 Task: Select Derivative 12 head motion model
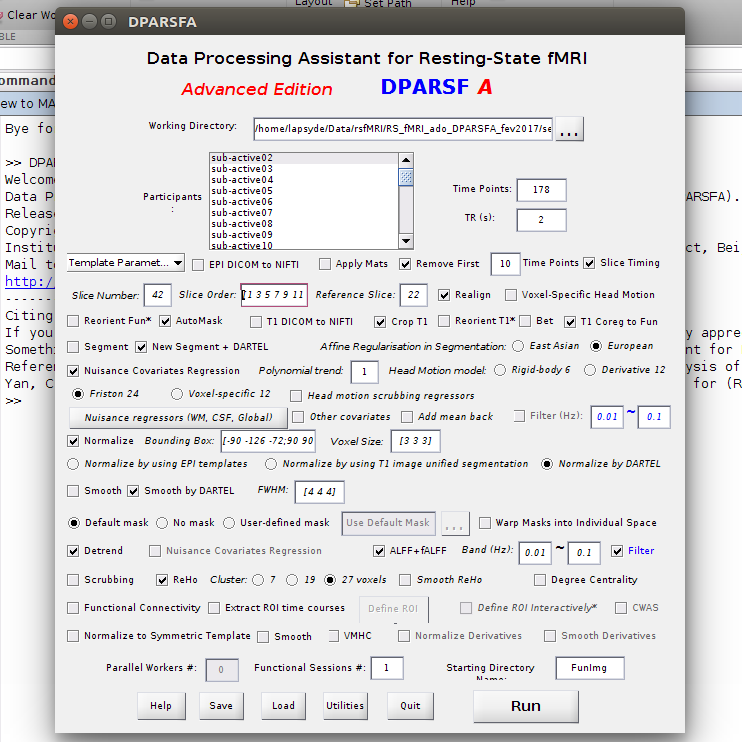click(x=590, y=370)
